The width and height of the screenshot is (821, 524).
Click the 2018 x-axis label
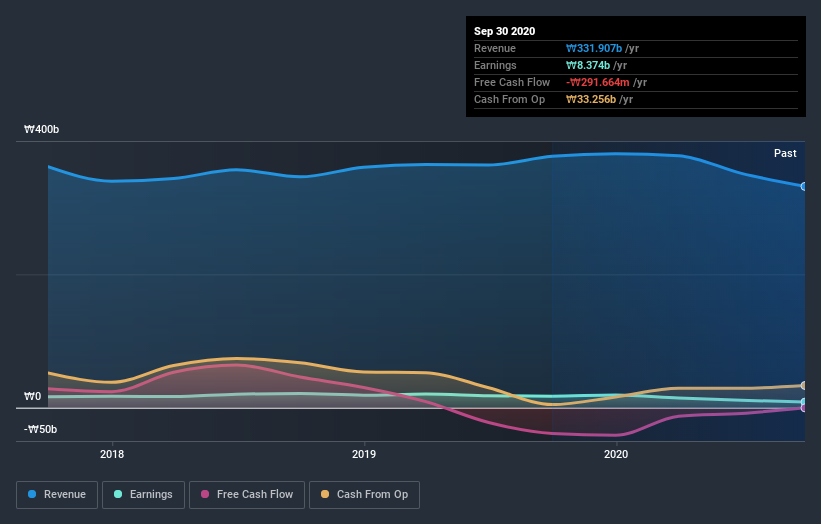click(112, 454)
